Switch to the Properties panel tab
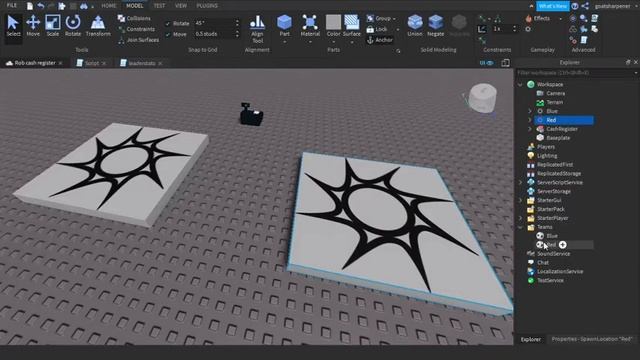Viewport: 640px width, 360px height. pyautogui.click(x=591, y=339)
